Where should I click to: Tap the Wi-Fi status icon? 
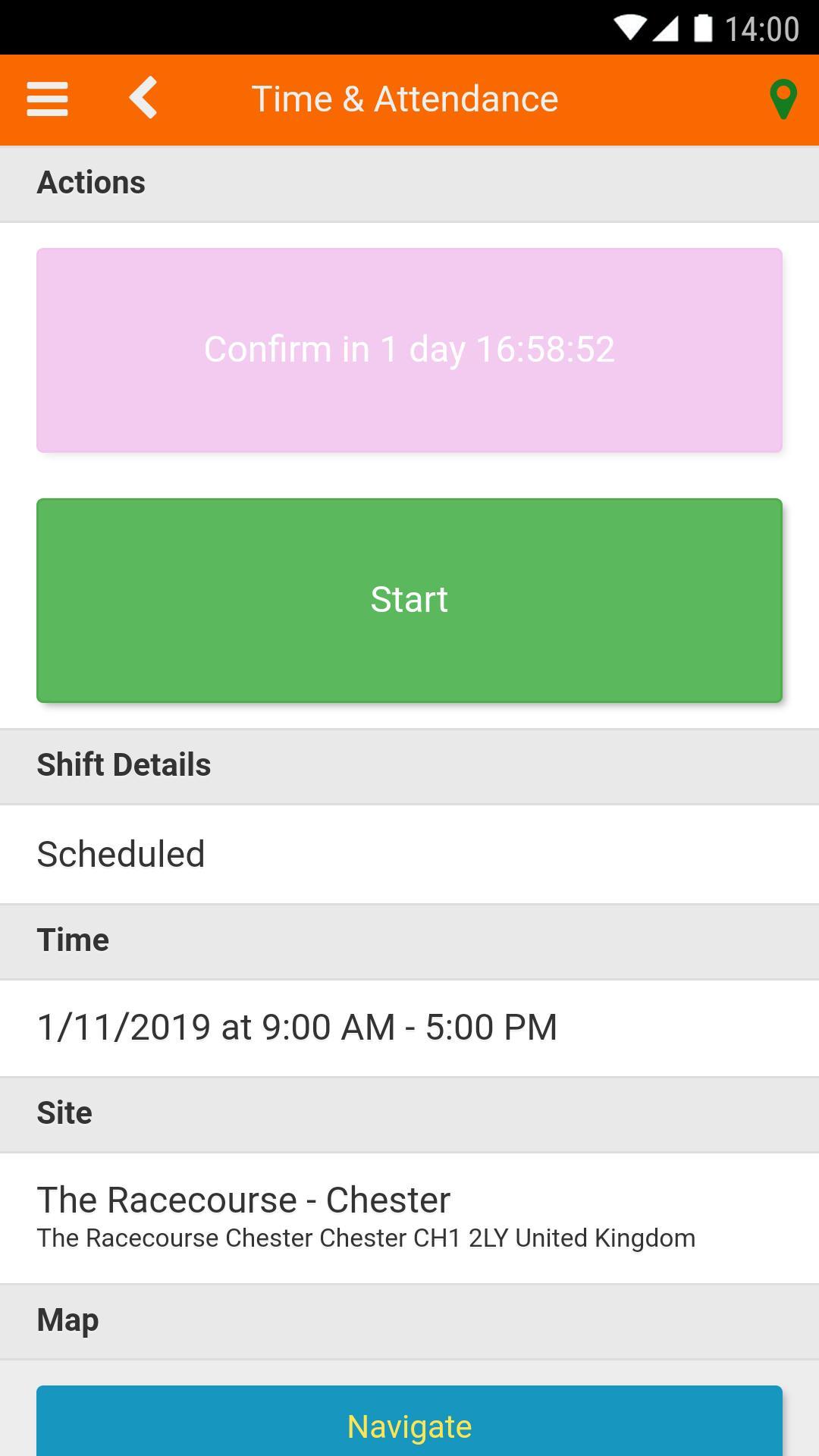pos(629,29)
